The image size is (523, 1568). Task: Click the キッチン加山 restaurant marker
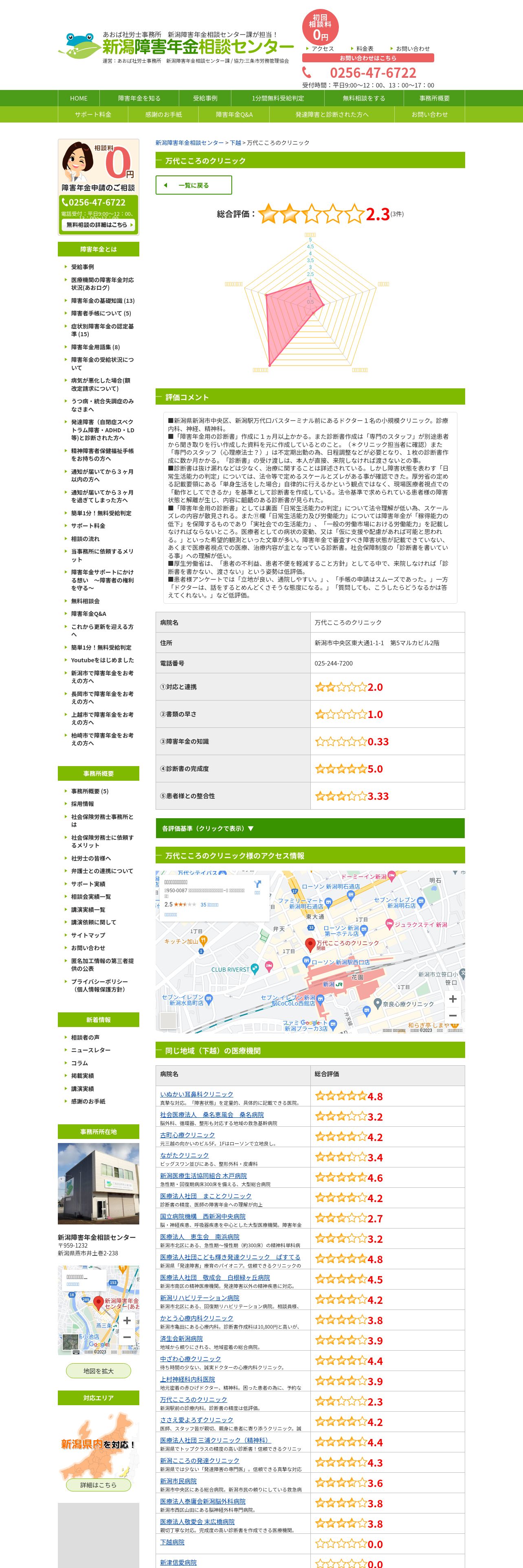coord(203,941)
